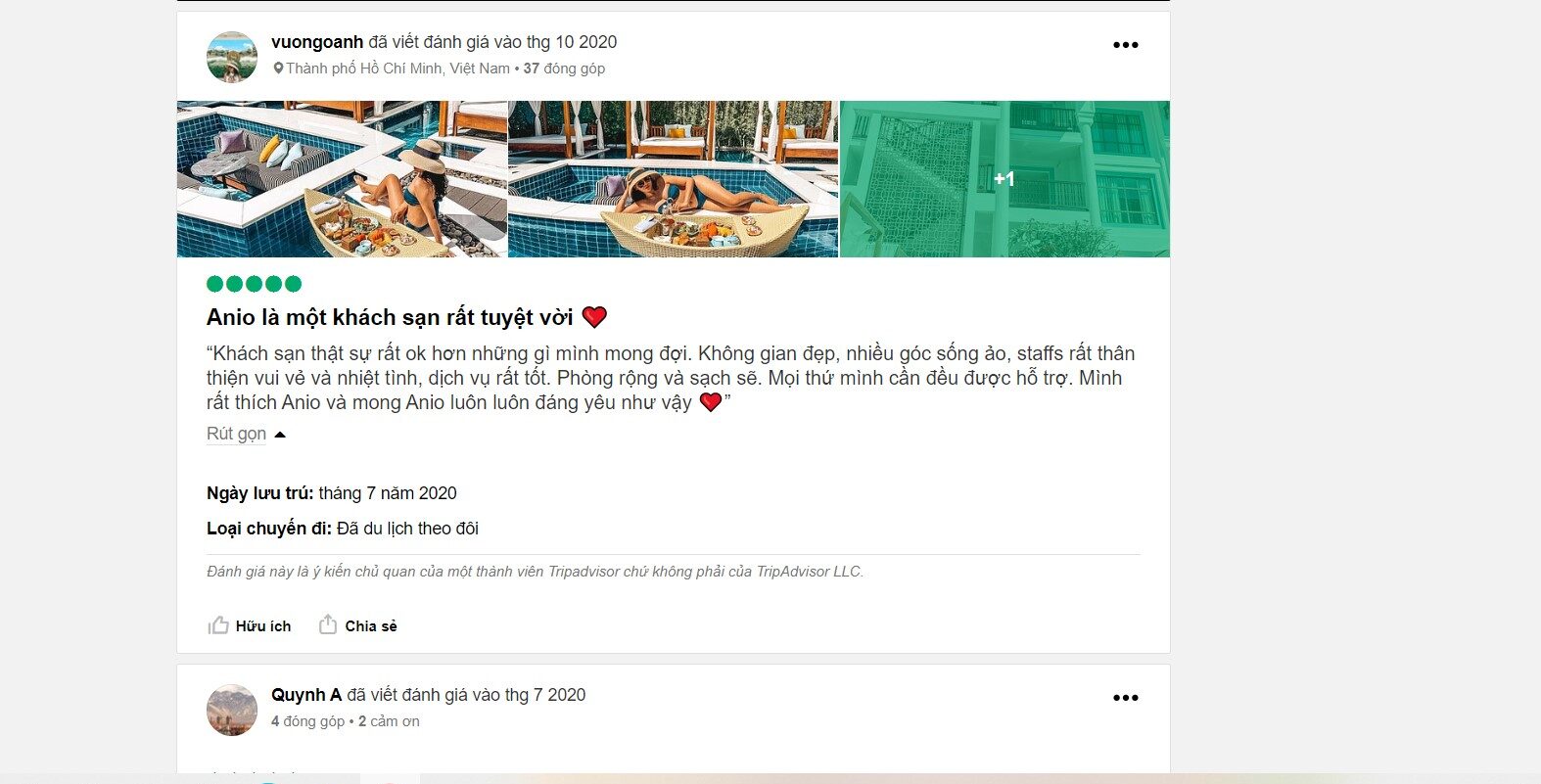Viewport: 1541px width, 784px height.
Task: Click the five-bubble green rating
Action: 254,284
